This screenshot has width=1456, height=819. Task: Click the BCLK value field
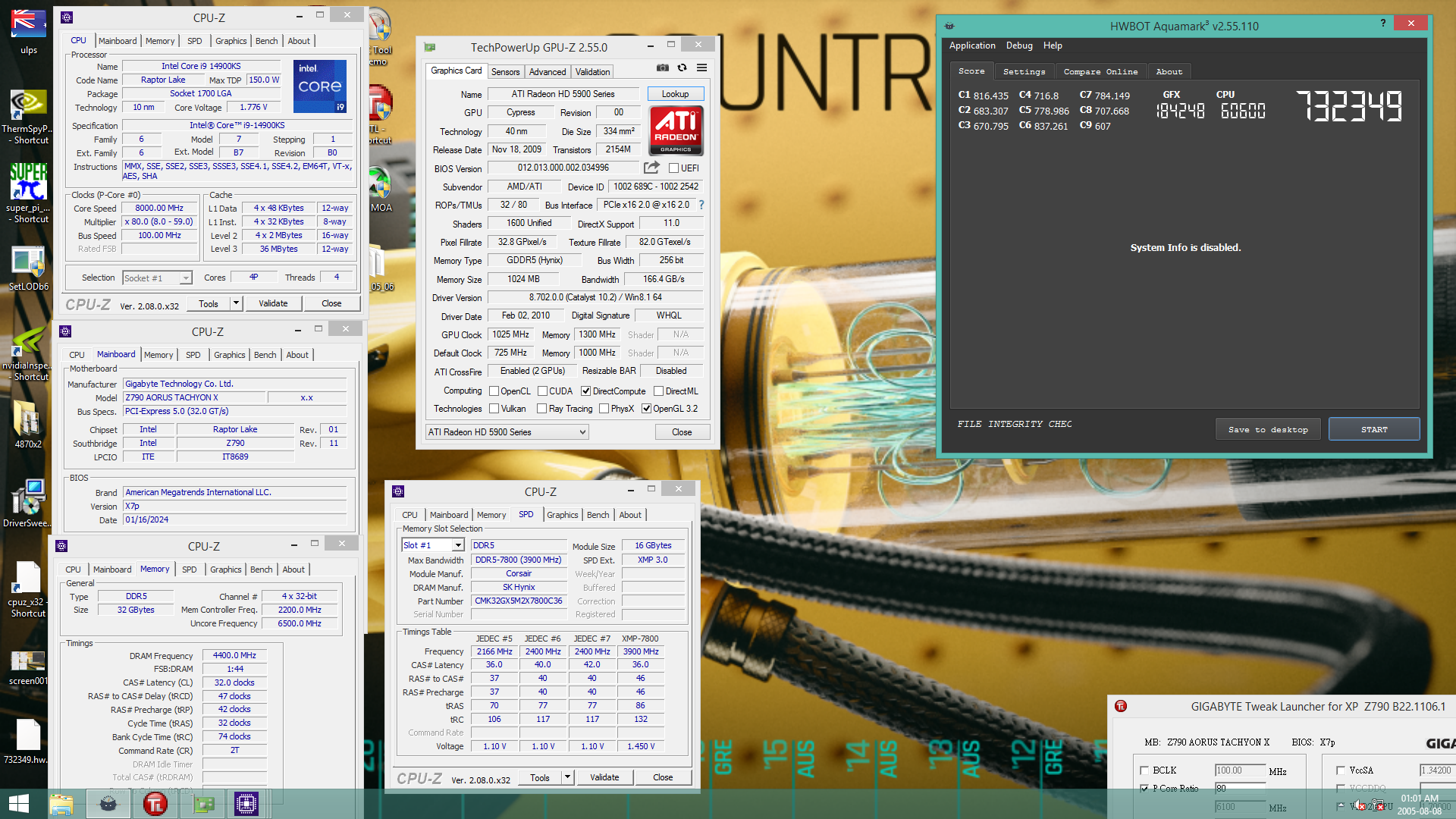[1240, 770]
